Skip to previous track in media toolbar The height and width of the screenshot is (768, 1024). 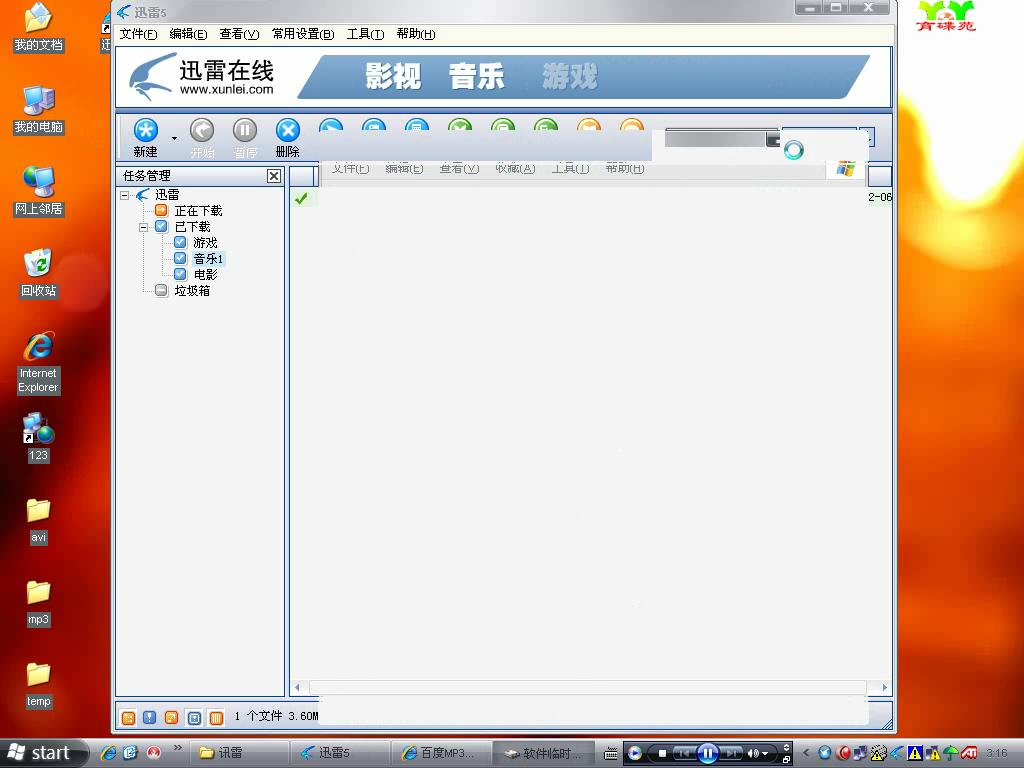pyautogui.click(x=684, y=754)
